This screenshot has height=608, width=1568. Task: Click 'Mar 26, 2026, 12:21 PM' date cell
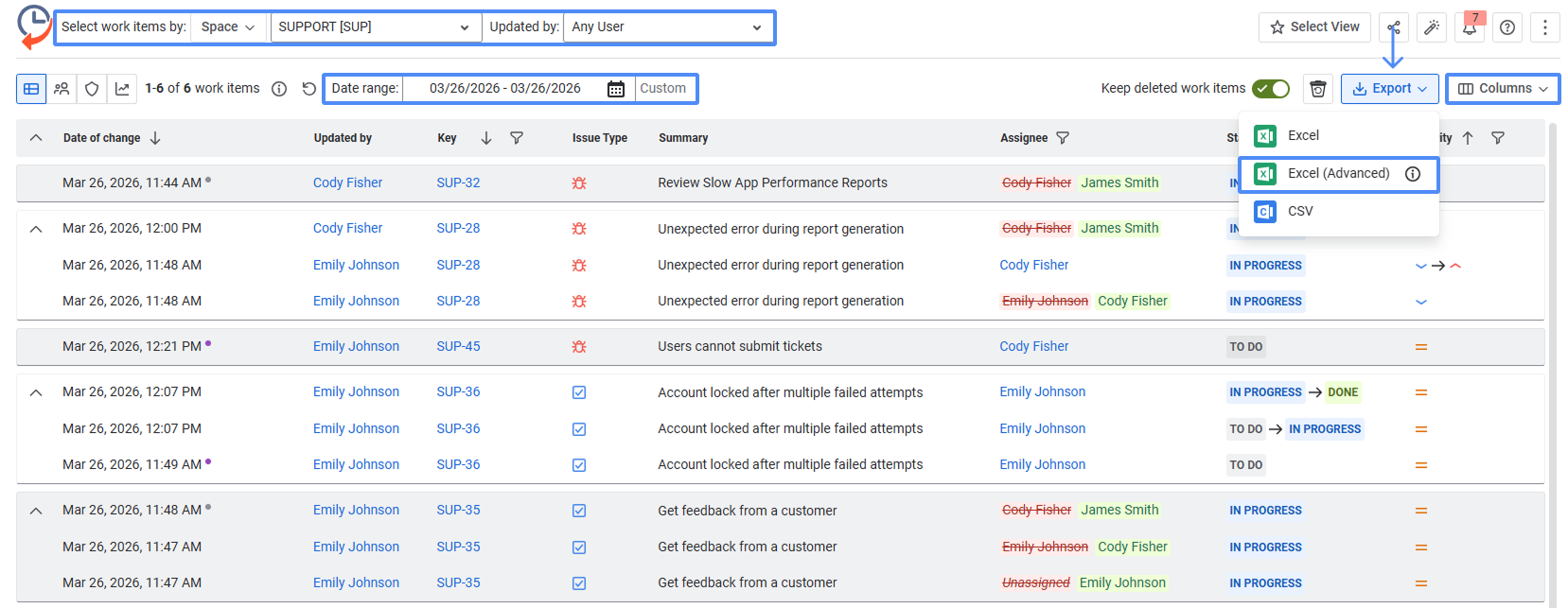132,347
